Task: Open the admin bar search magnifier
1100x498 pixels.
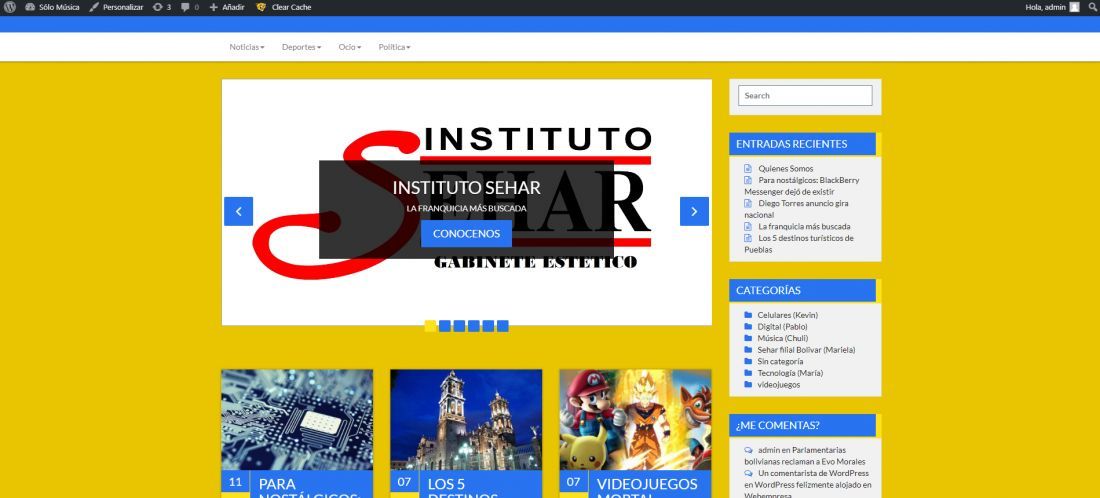Action: tap(1092, 7)
